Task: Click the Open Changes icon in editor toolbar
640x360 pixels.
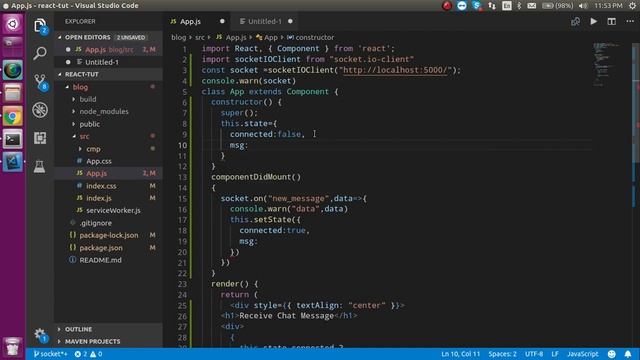Action: point(576,21)
